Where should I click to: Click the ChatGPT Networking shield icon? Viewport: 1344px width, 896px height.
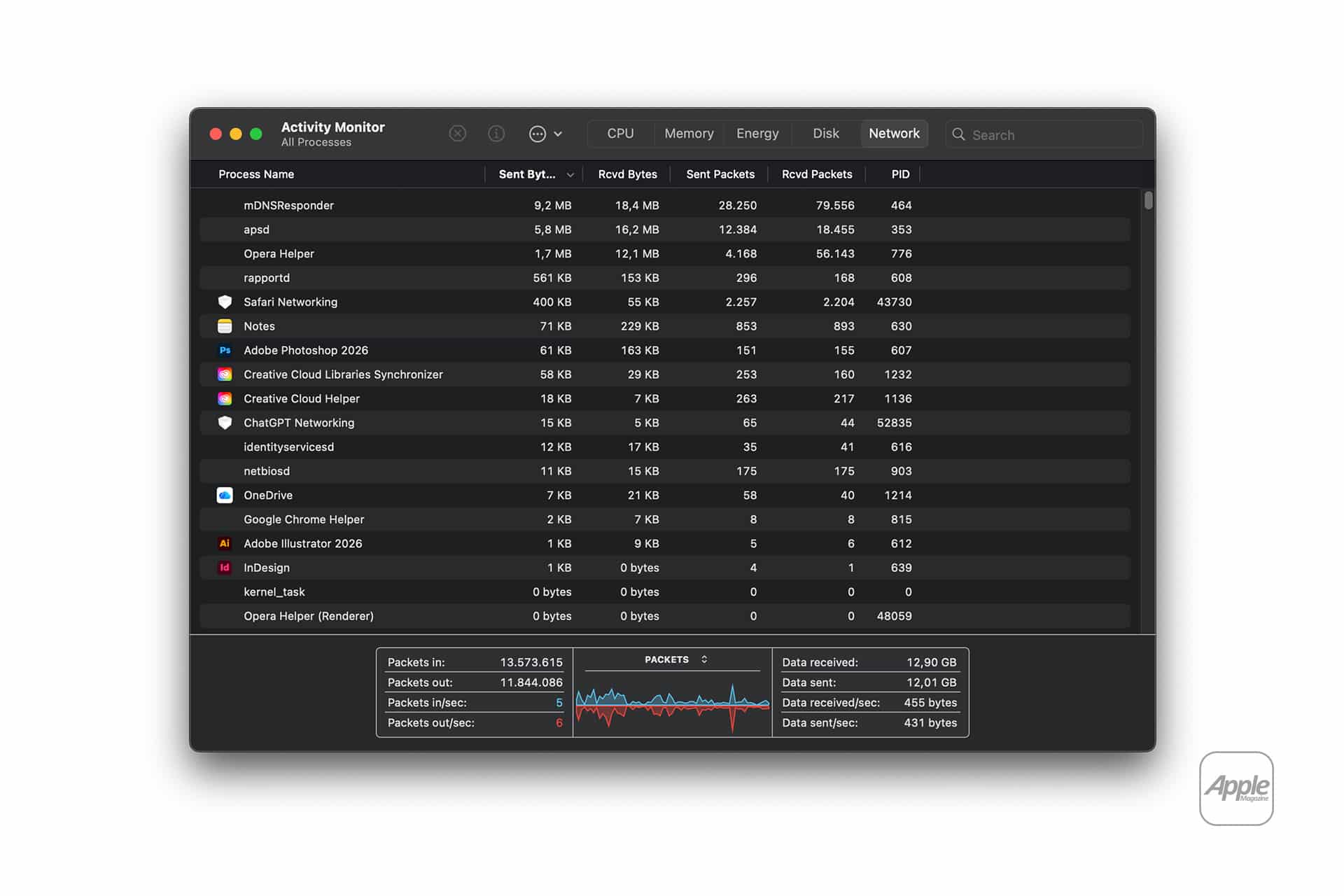225,423
